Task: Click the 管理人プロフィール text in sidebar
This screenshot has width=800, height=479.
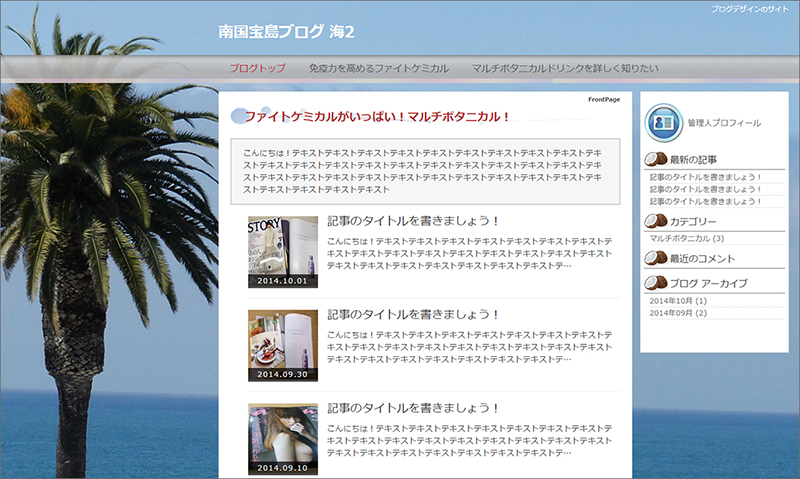Action: pyautogui.click(x=724, y=123)
